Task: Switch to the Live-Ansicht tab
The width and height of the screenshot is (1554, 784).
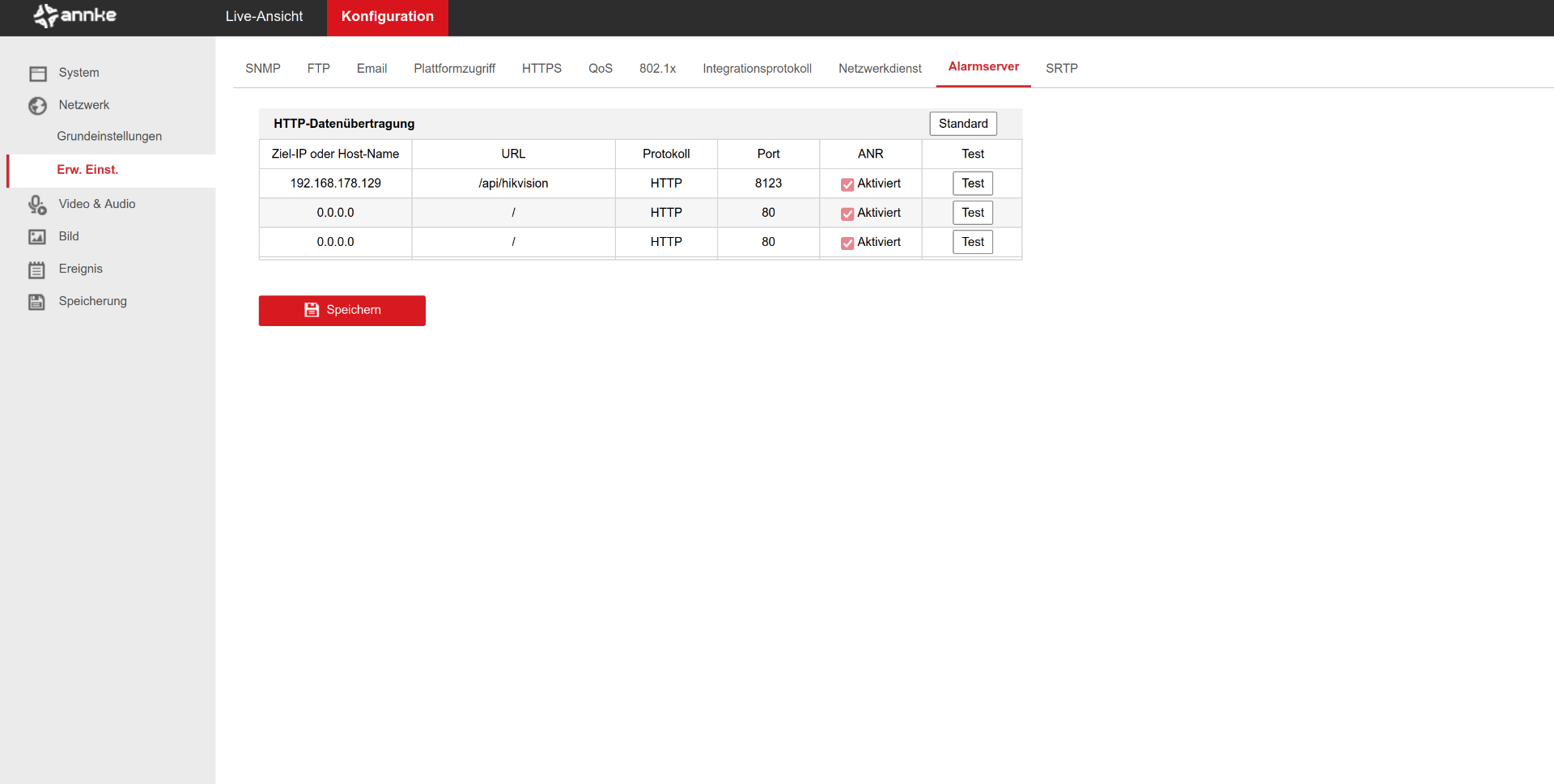Action: click(x=264, y=17)
